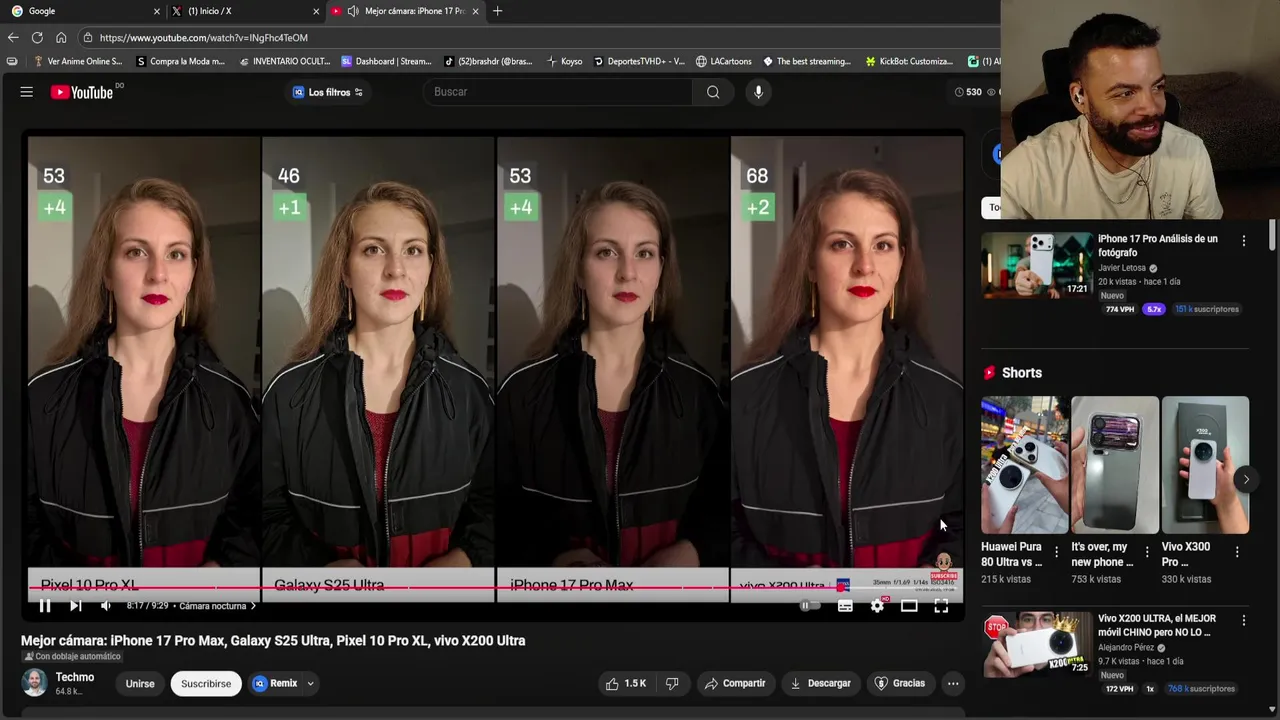The width and height of the screenshot is (1280, 720).
Task: Select the 'Mejor cámara: iPhone 17' YouTube tab
Action: click(x=405, y=11)
